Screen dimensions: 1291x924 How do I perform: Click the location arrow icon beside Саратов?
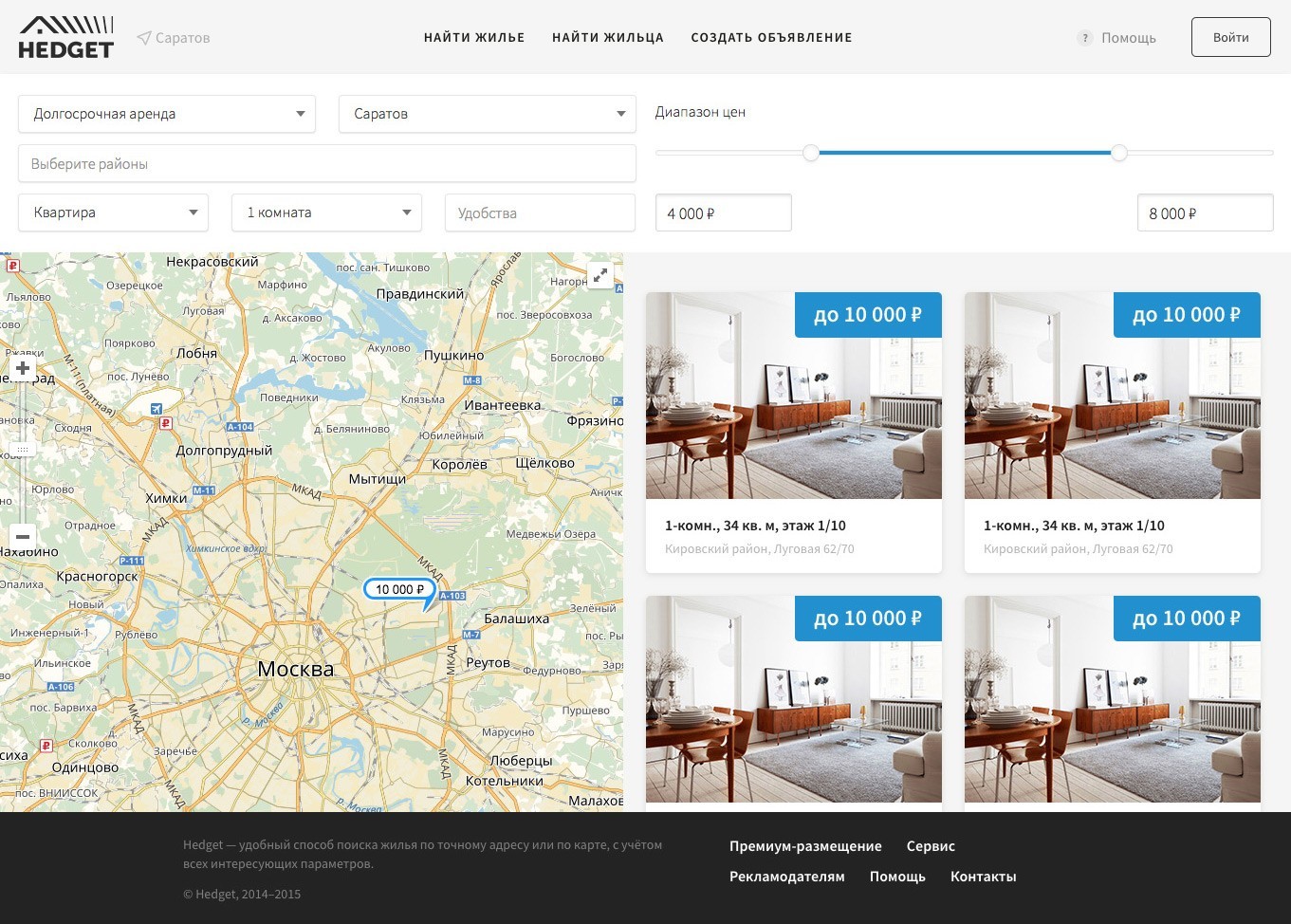click(x=143, y=38)
